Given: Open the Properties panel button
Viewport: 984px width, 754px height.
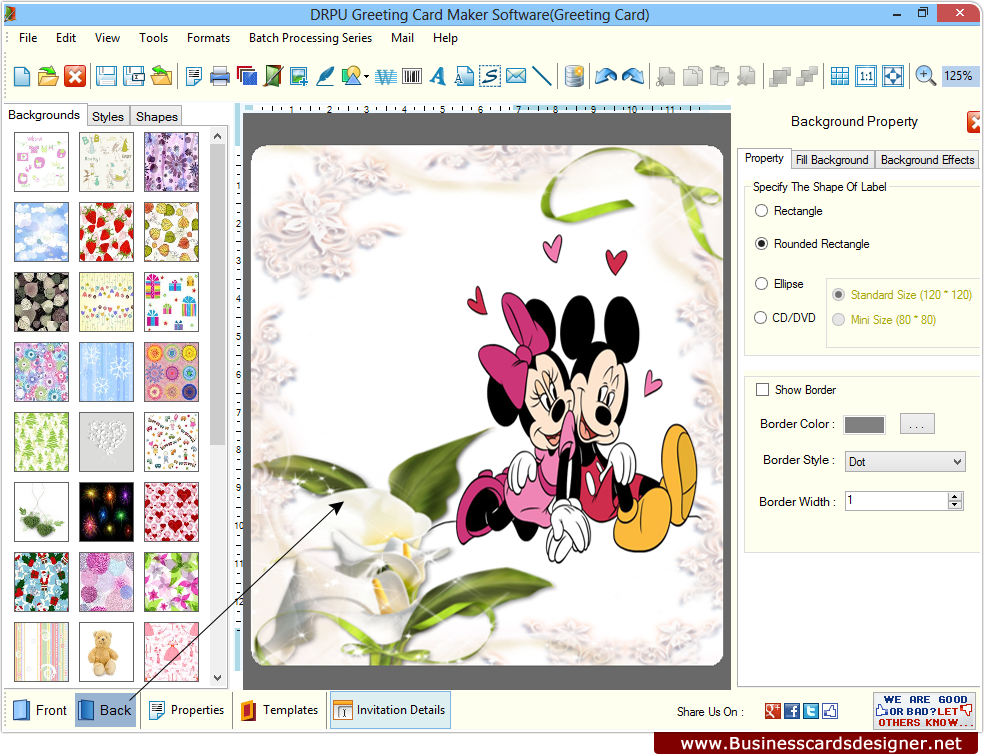Looking at the screenshot, I should pyautogui.click(x=186, y=710).
